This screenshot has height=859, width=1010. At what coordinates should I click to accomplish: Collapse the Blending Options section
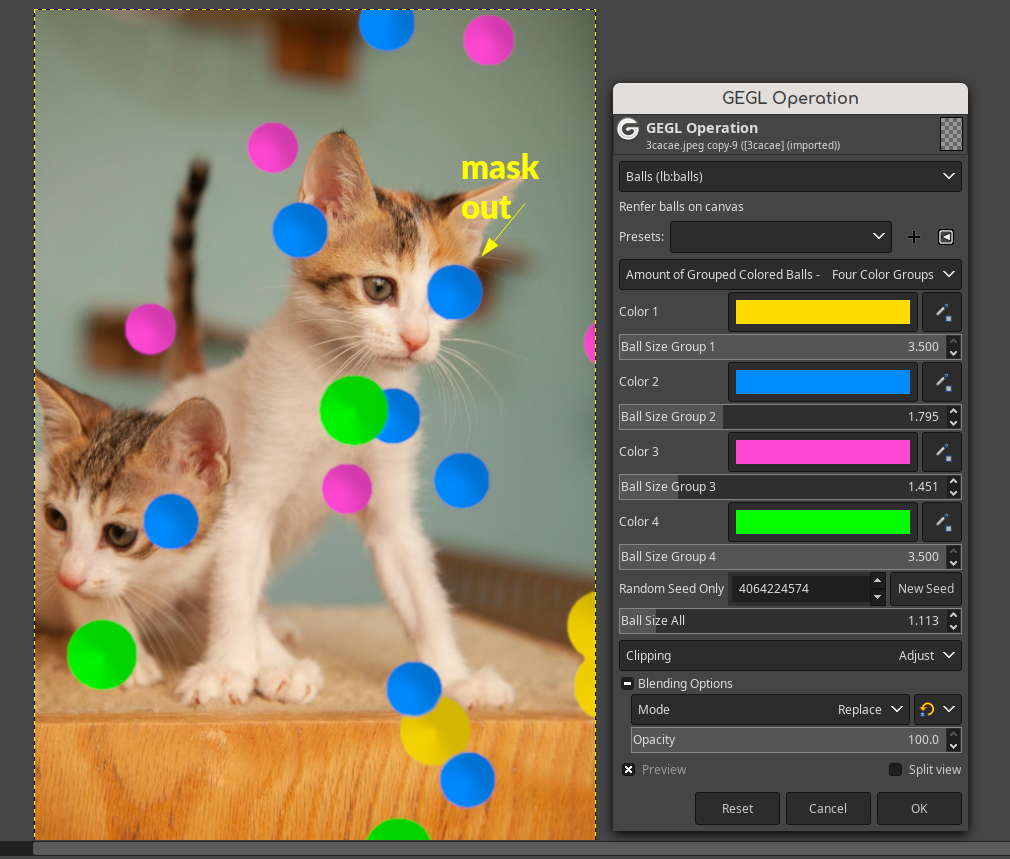pyautogui.click(x=627, y=684)
